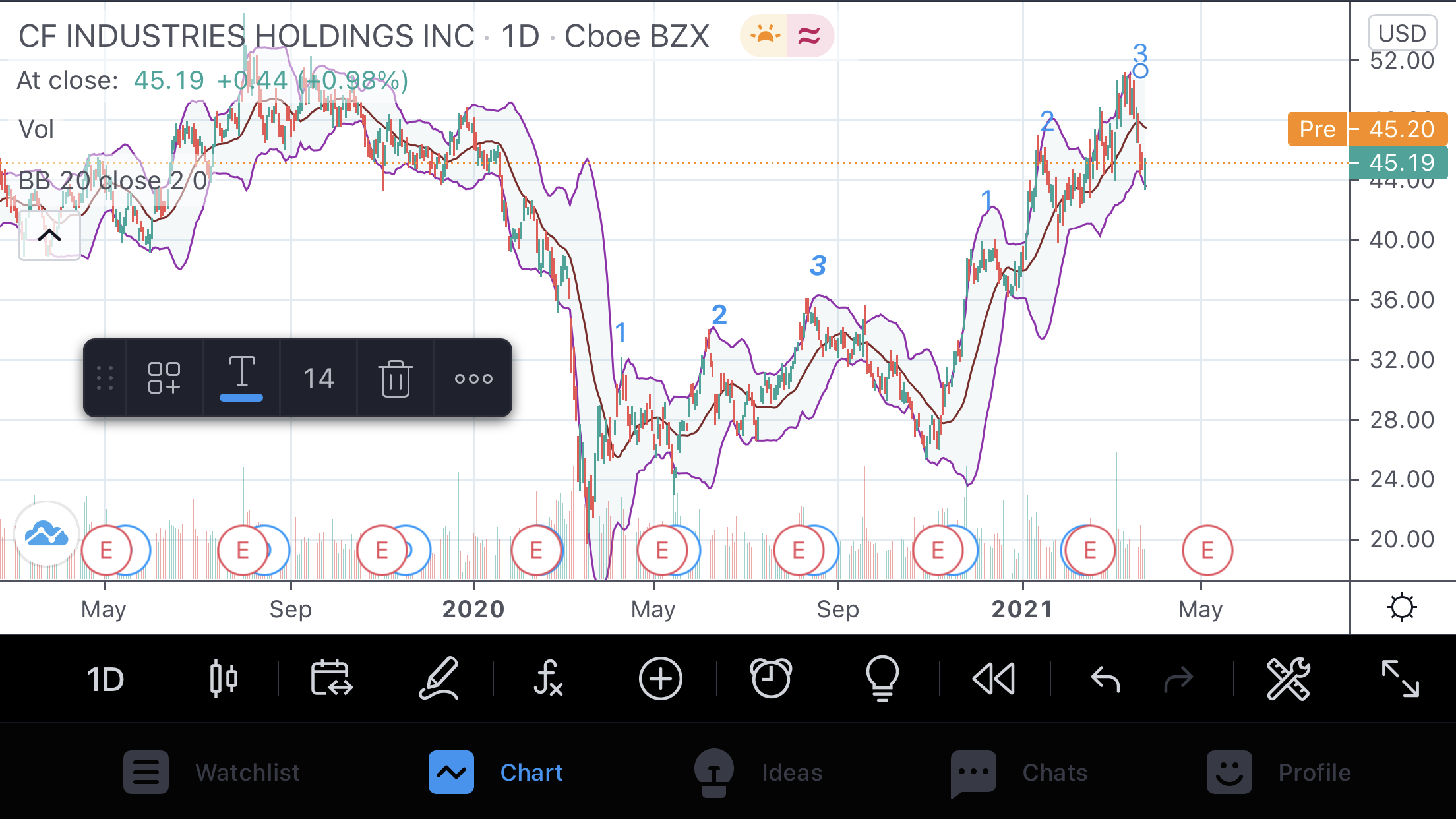Viewport: 1456px width, 819px height.
Task: Open the 1D timeframe selector
Action: (106, 679)
